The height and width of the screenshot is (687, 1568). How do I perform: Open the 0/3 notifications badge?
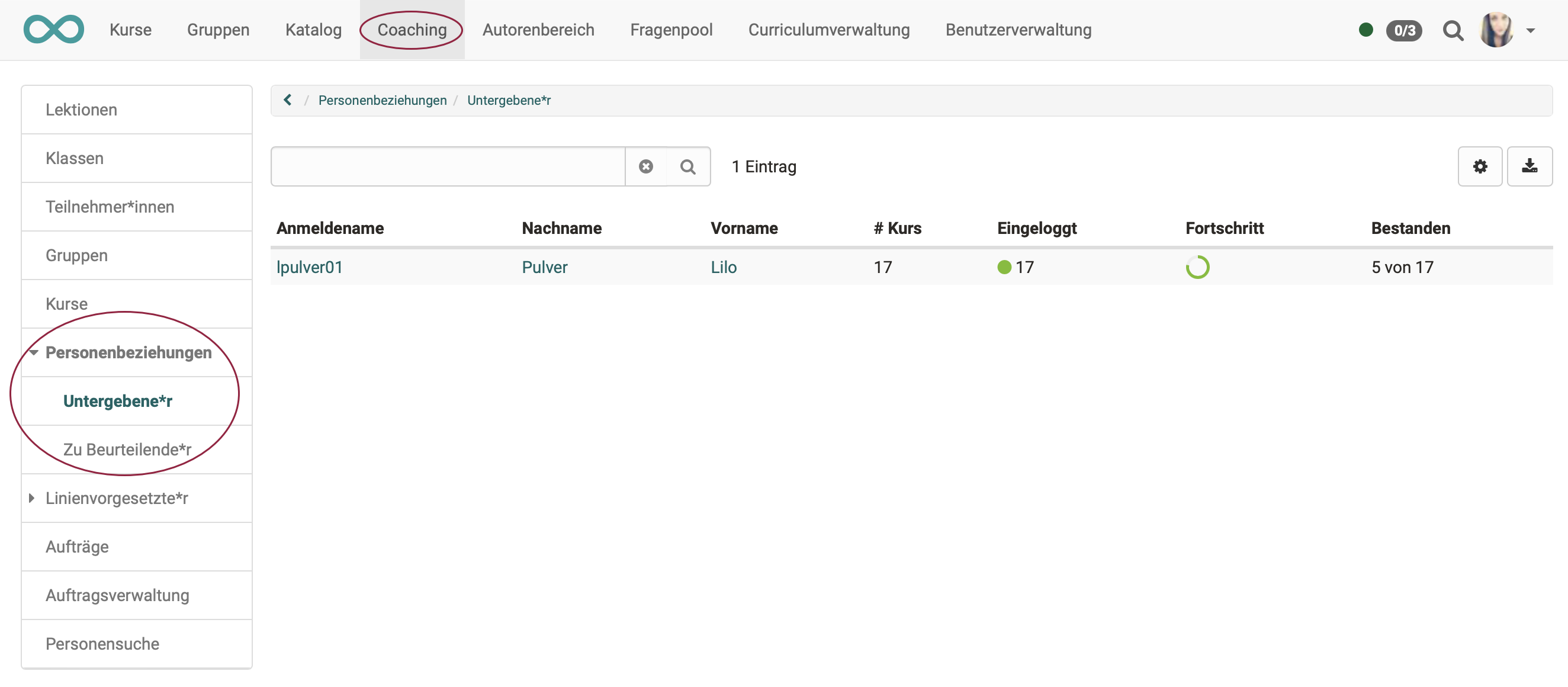click(1403, 30)
